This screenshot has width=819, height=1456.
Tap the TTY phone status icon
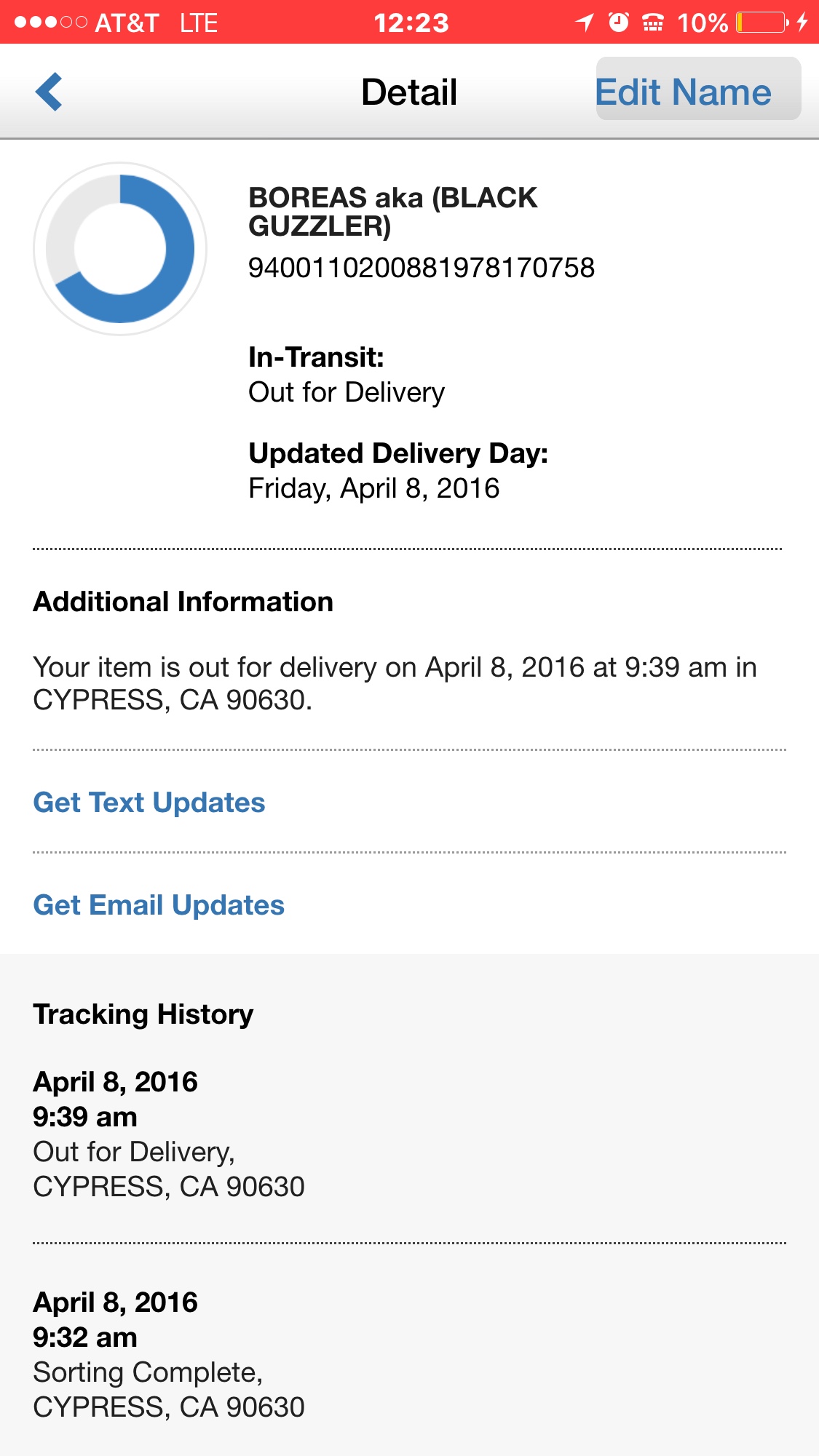click(x=653, y=23)
